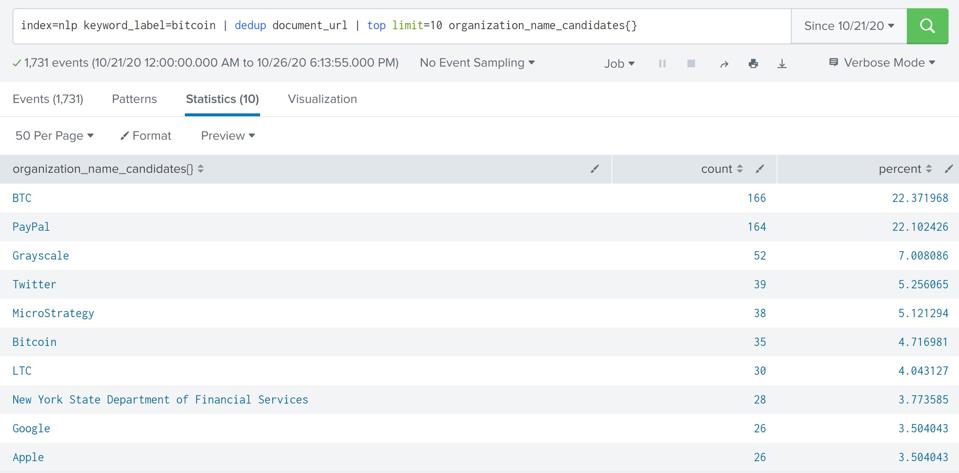Click the Twitter organization link
Screen dimensions: 959x473
tap(34, 285)
